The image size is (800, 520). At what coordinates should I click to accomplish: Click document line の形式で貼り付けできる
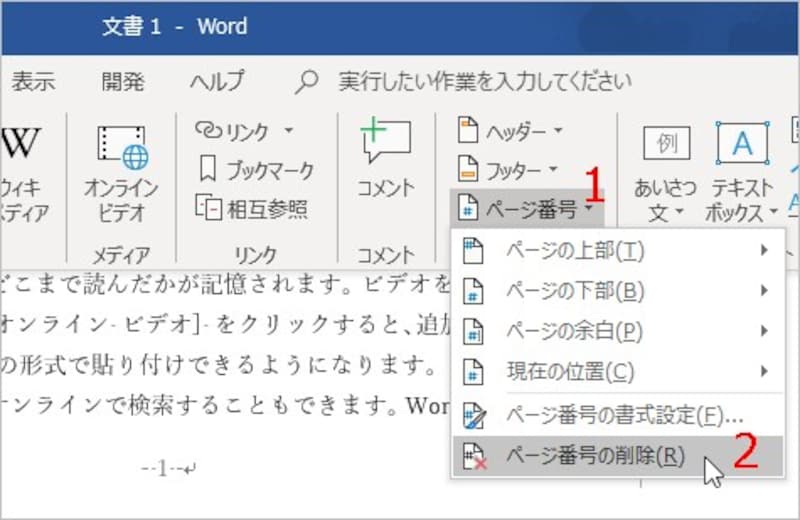(x=218, y=364)
